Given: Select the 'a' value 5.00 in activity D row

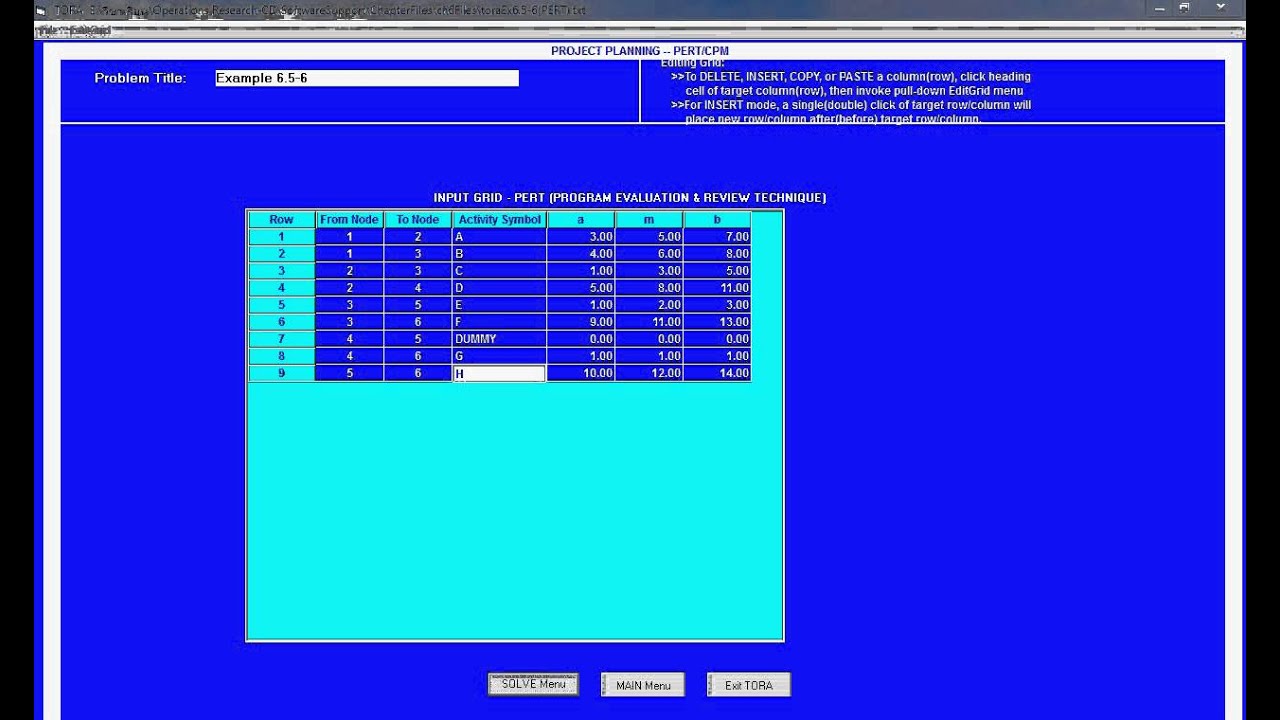Looking at the screenshot, I should tap(581, 288).
